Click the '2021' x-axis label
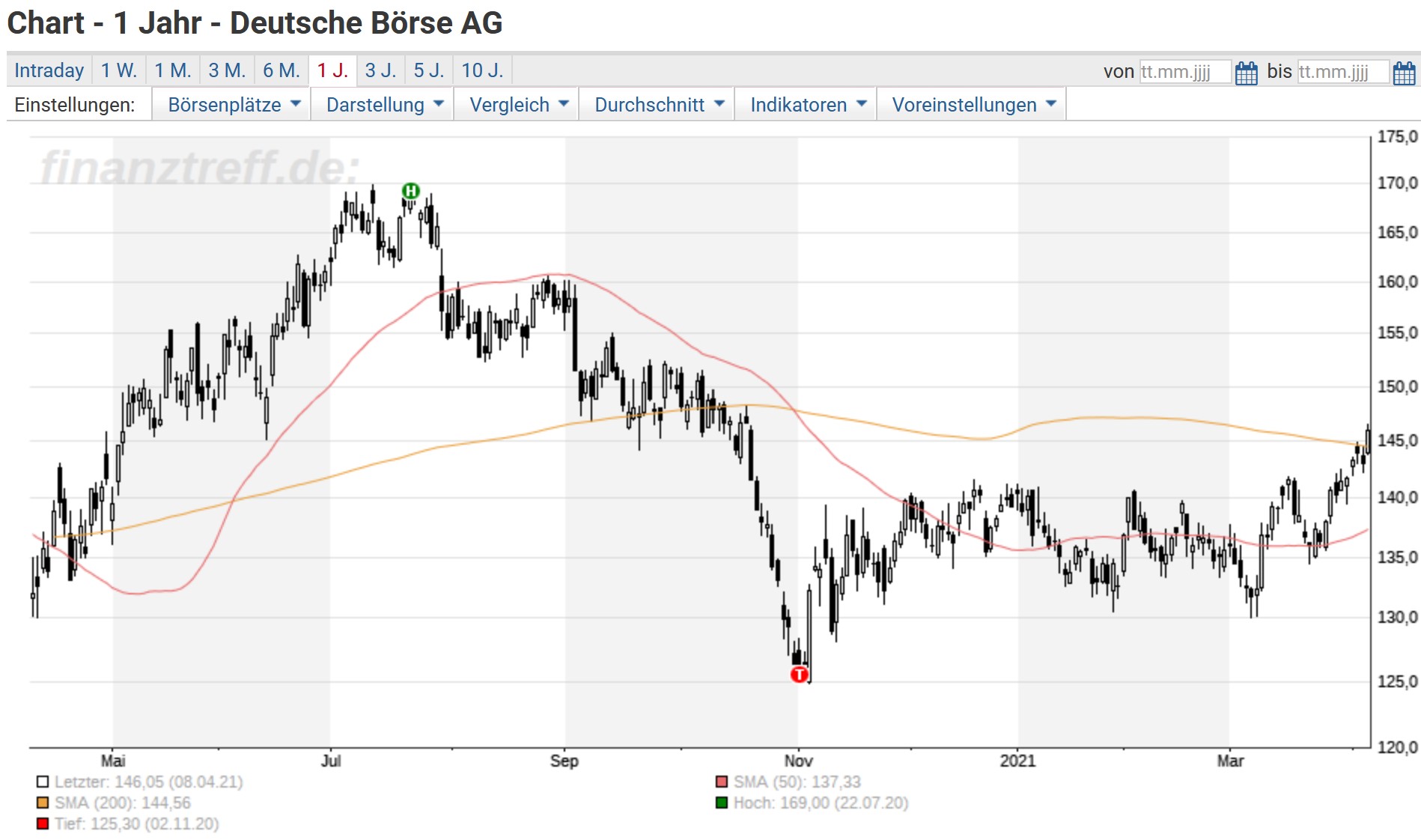The image size is (1421, 840). (1017, 761)
